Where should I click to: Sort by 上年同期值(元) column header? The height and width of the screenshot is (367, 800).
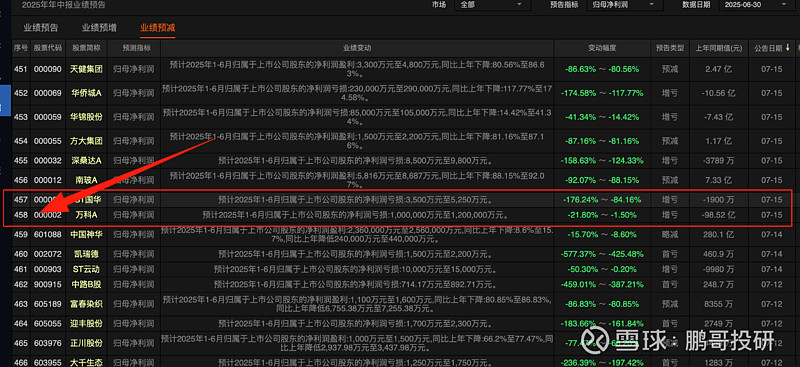click(718, 48)
